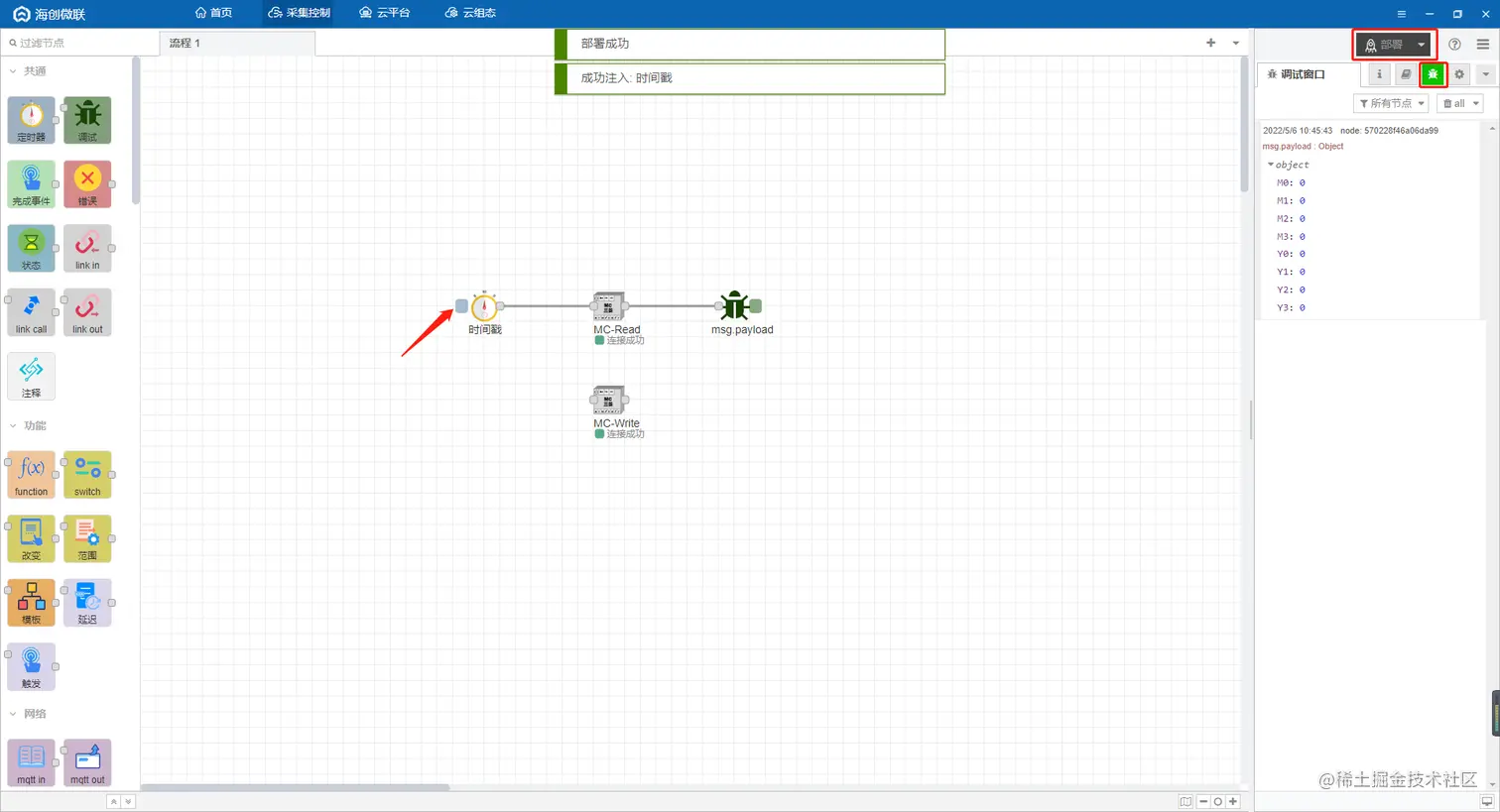Select the switch node in palette
The height and width of the screenshot is (812, 1500).
(87, 475)
